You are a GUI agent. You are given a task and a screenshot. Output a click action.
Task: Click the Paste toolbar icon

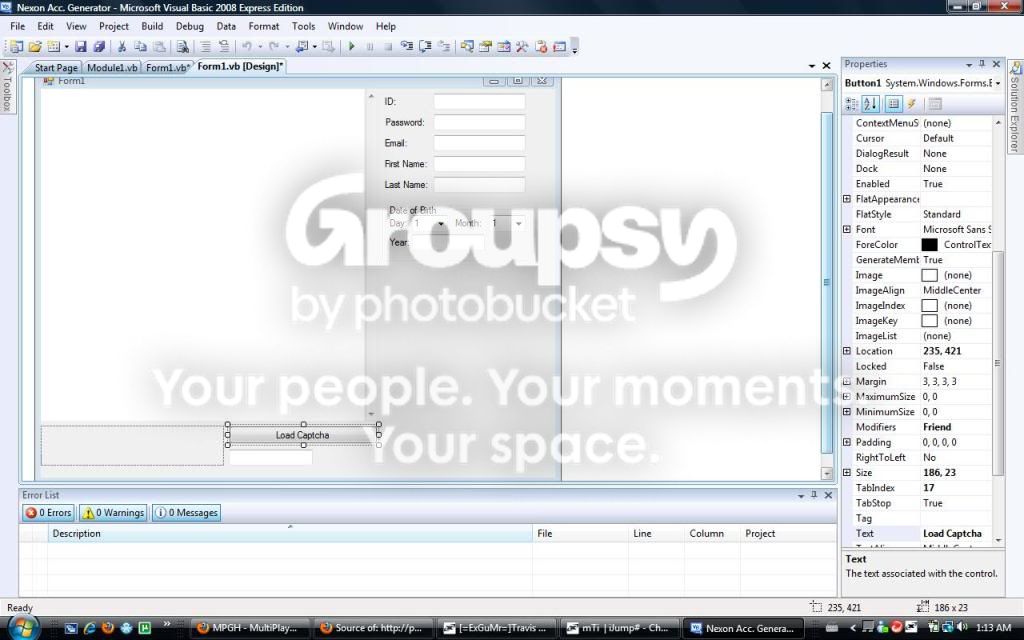[159, 46]
